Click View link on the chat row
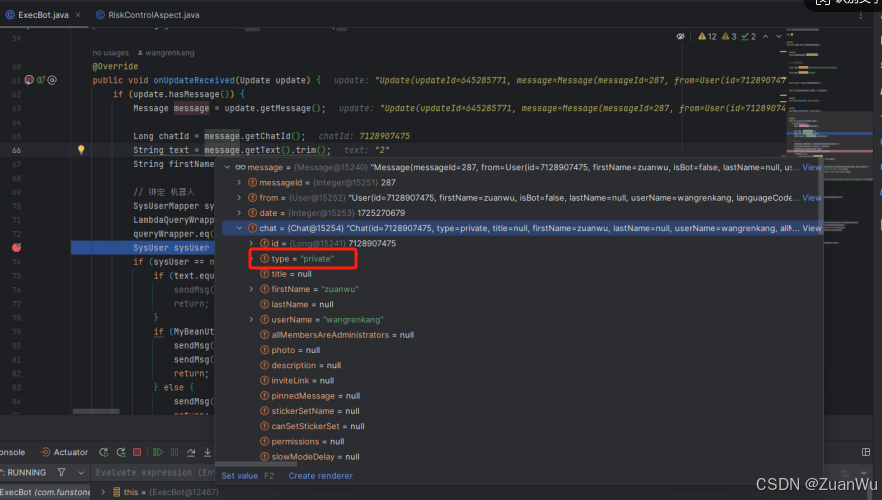Image resolution: width=882 pixels, height=500 pixels. click(x=812, y=228)
